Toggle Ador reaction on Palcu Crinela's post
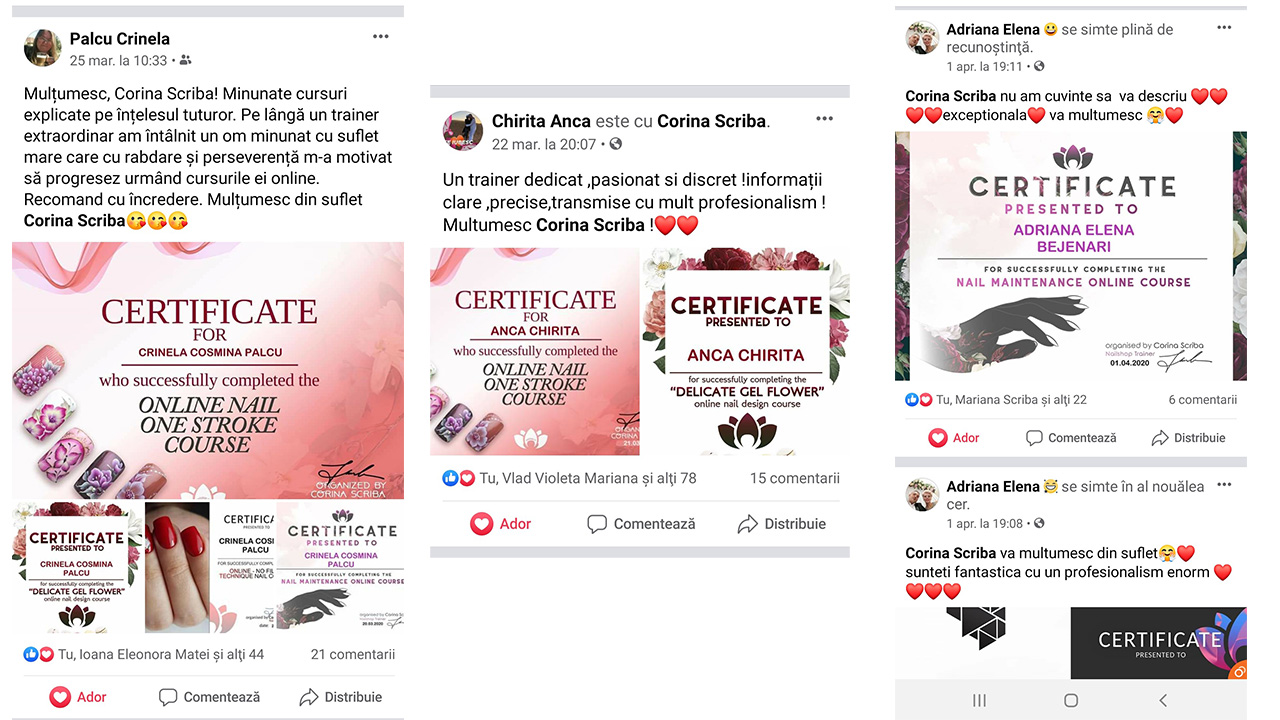The width and height of the screenshot is (1280, 720). pos(78,697)
